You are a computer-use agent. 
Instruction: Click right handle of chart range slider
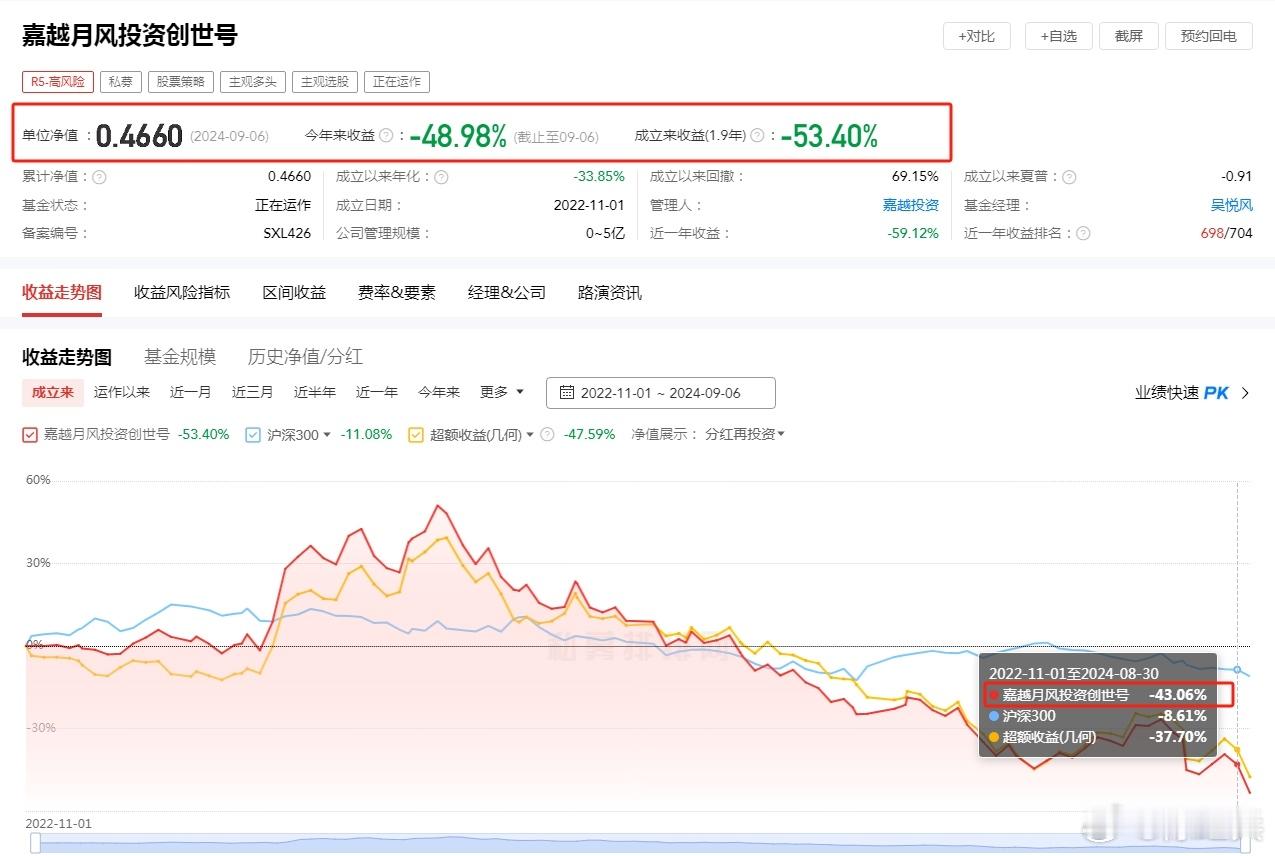coord(1245,844)
